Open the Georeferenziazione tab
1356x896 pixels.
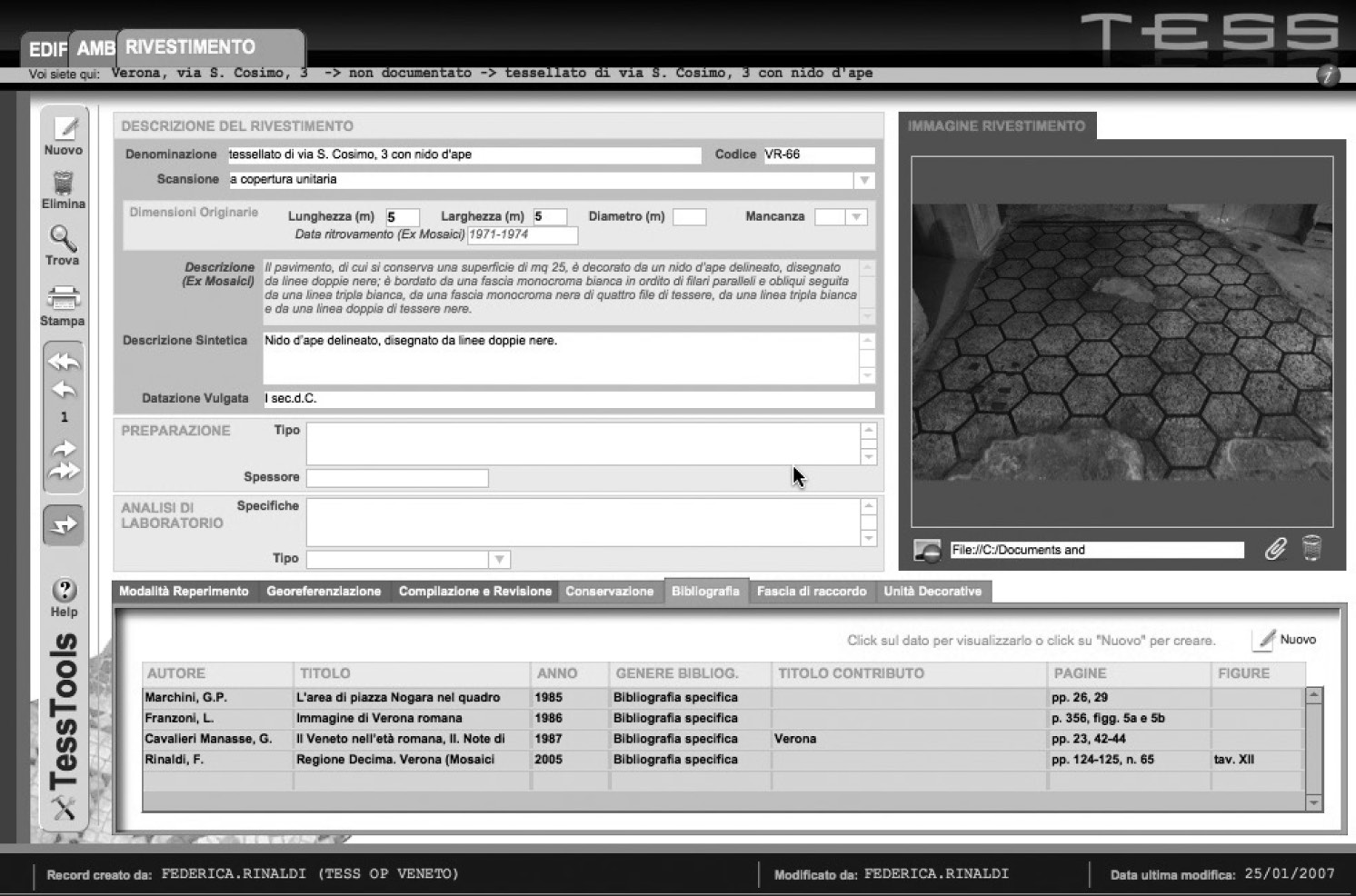click(324, 592)
